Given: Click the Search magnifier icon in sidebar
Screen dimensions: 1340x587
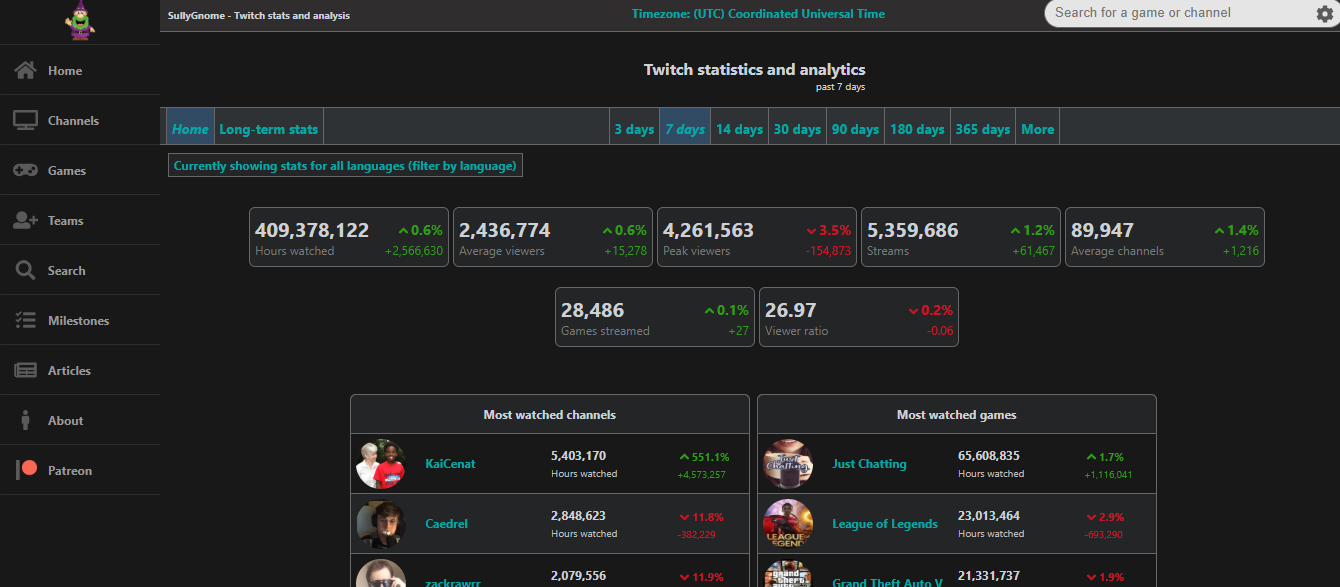Looking at the screenshot, I should click(x=25, y=271).
